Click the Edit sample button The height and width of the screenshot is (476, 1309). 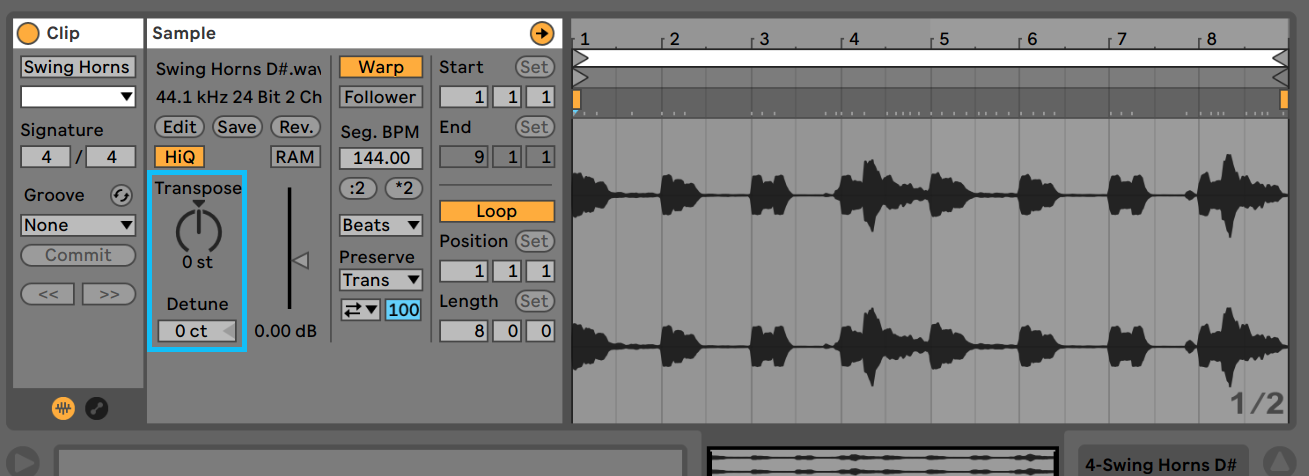coord(180,127)
